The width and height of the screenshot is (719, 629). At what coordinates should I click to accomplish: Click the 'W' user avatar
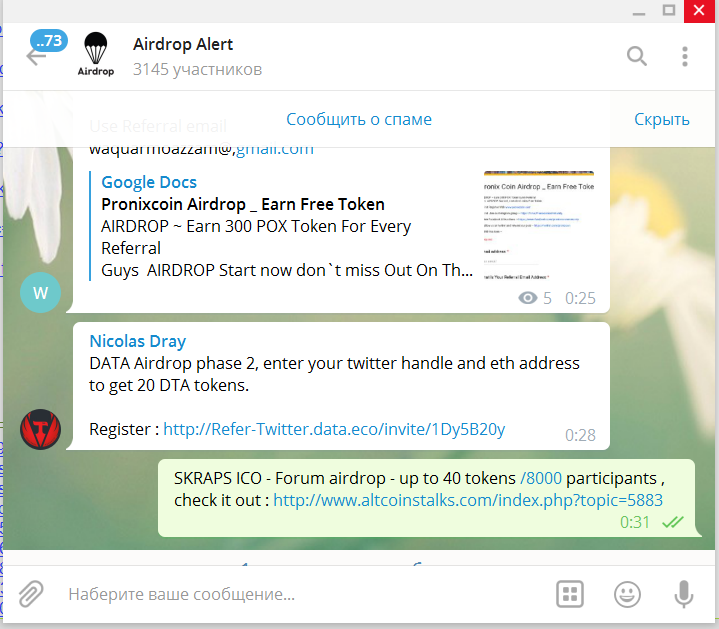(x=40, y=292)
